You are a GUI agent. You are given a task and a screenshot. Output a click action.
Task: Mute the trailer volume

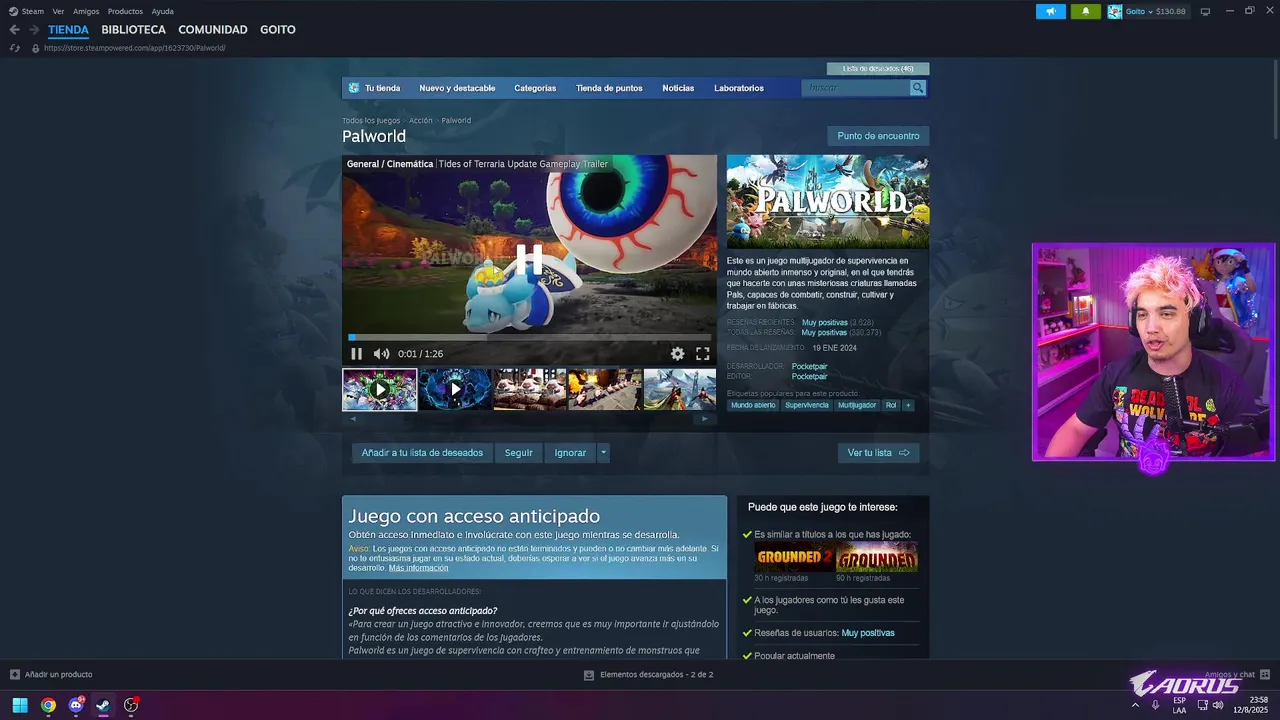pos(381,354)
